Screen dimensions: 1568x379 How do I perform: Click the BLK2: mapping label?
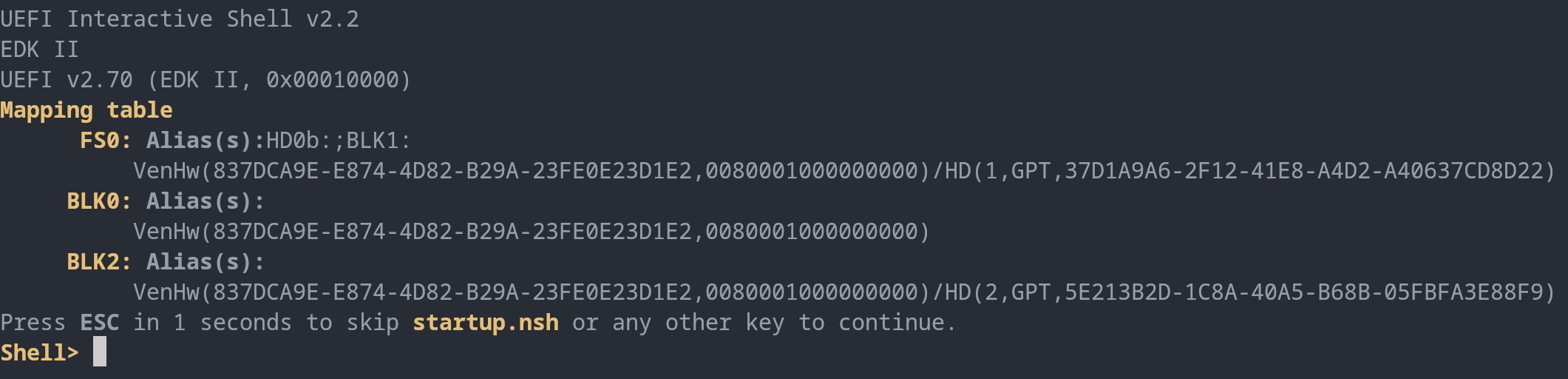coord(98,262)
